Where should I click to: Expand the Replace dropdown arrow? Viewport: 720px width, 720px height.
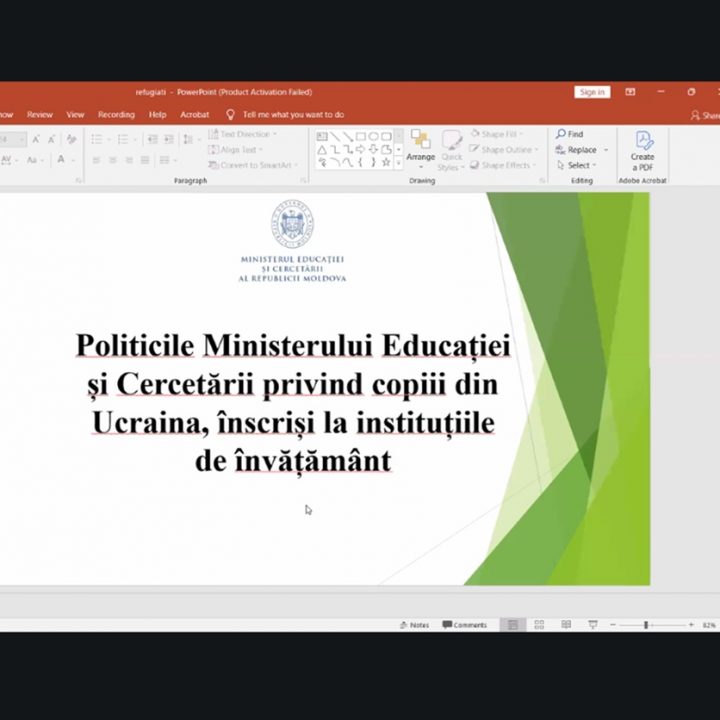coord(605,150)
